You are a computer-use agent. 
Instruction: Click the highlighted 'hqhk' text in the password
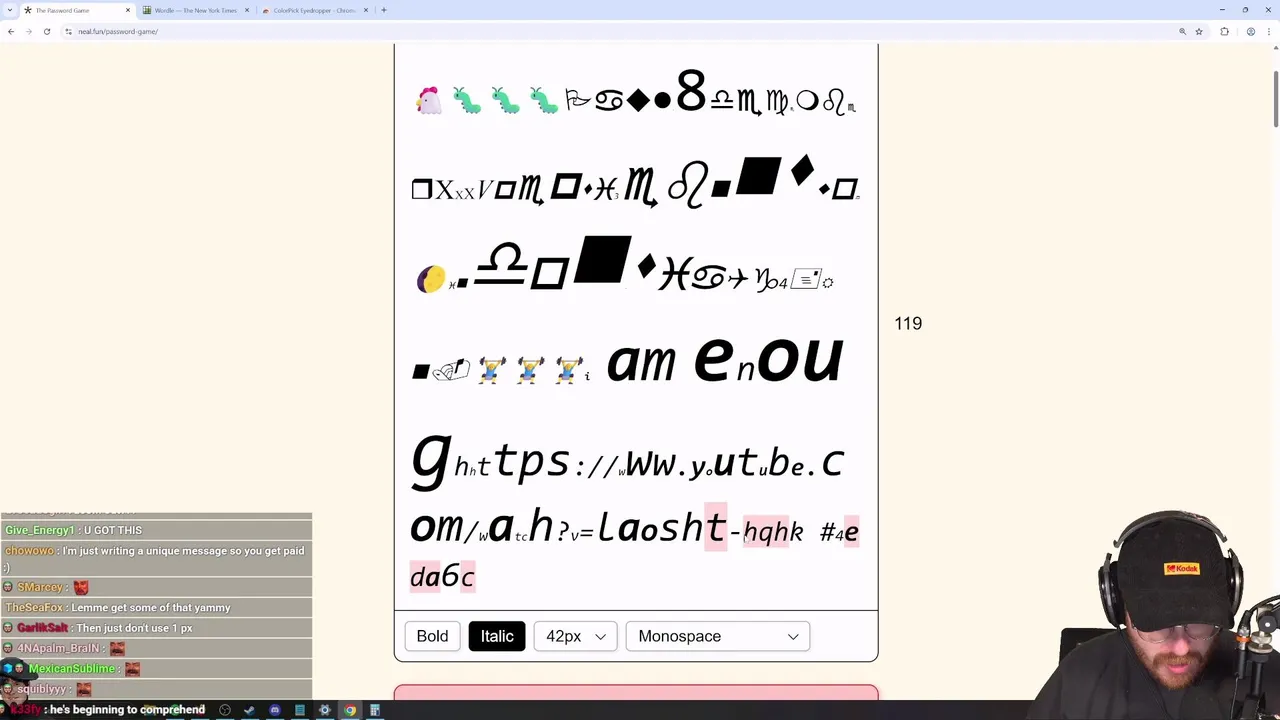(x=772, y=532)
